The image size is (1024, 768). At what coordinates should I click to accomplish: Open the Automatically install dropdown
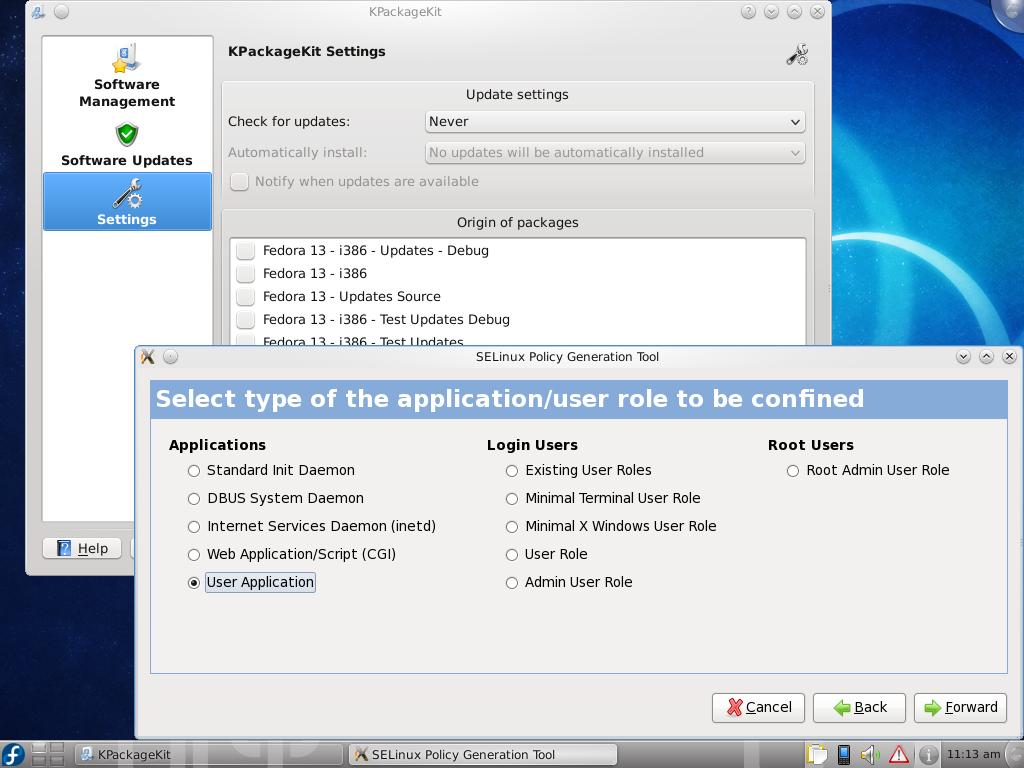(615, 153)
